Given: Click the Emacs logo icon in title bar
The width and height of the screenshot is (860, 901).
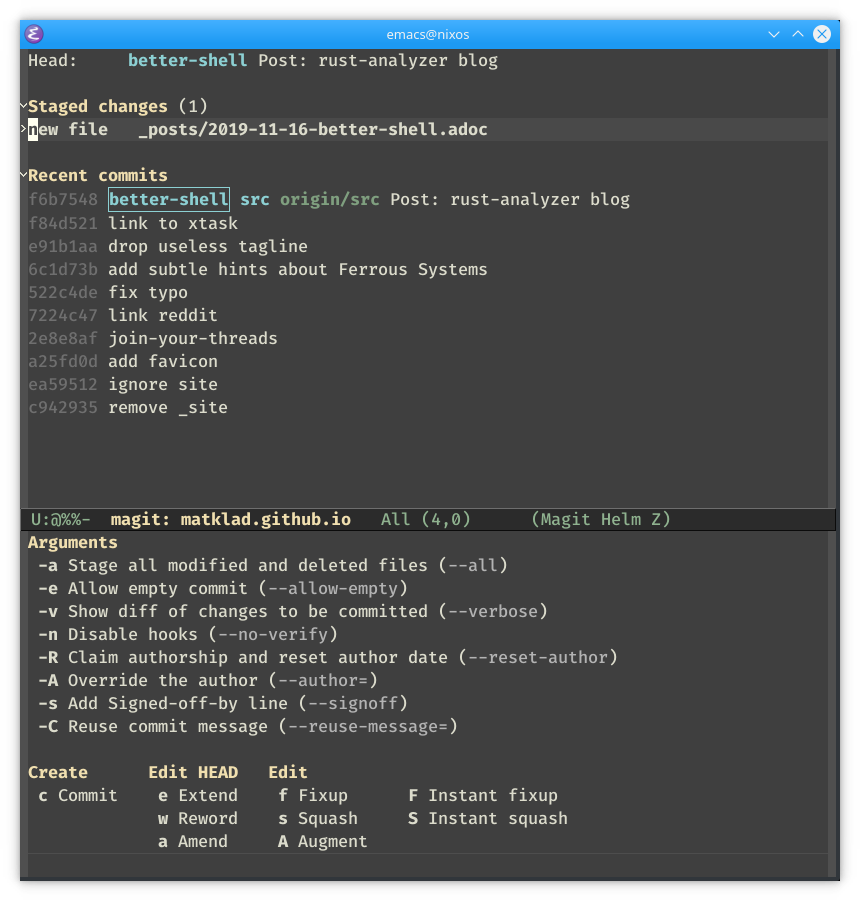Looking at the screenshot, I should 34,34.
